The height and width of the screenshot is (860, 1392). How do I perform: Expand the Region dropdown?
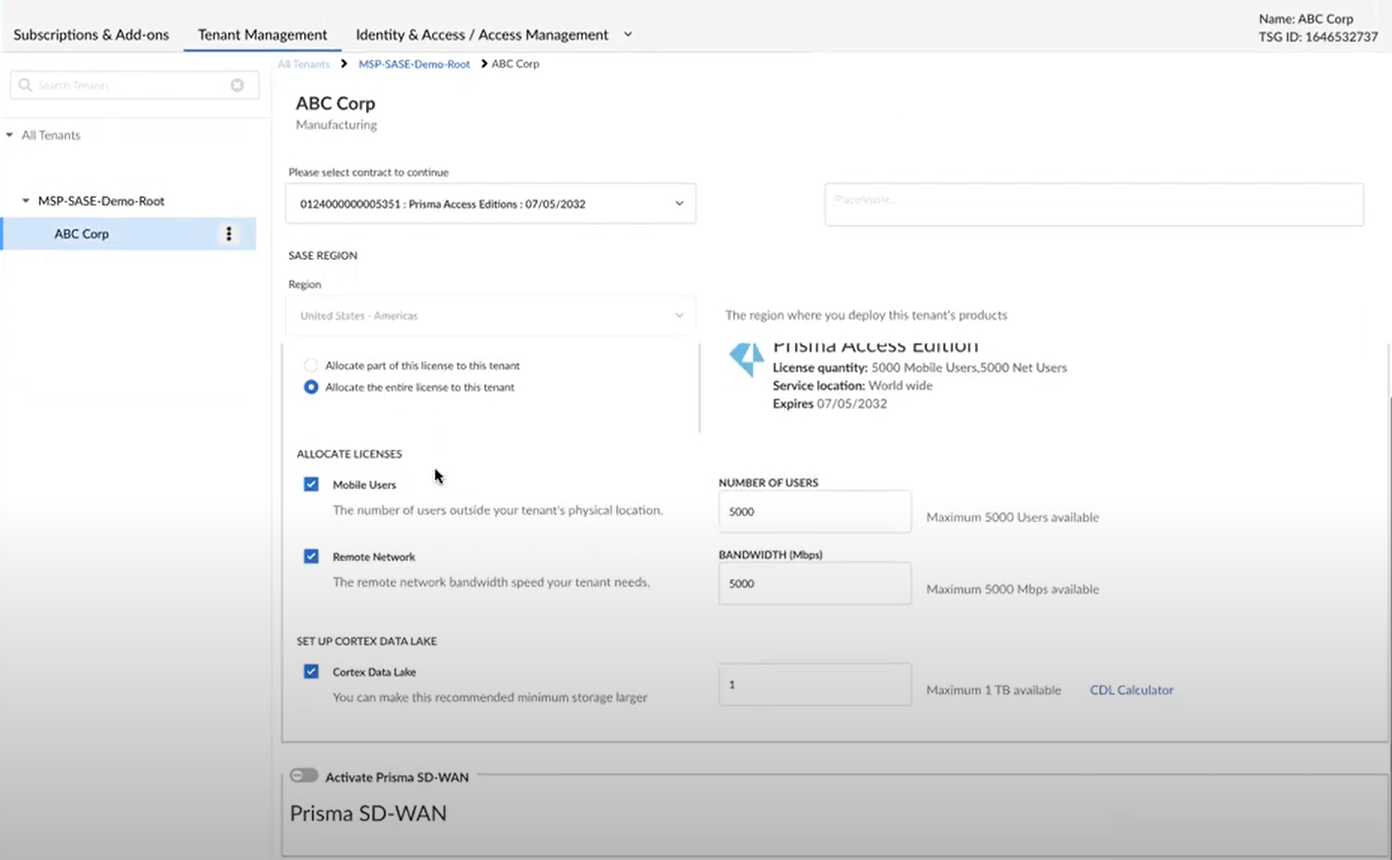[490, 316]
